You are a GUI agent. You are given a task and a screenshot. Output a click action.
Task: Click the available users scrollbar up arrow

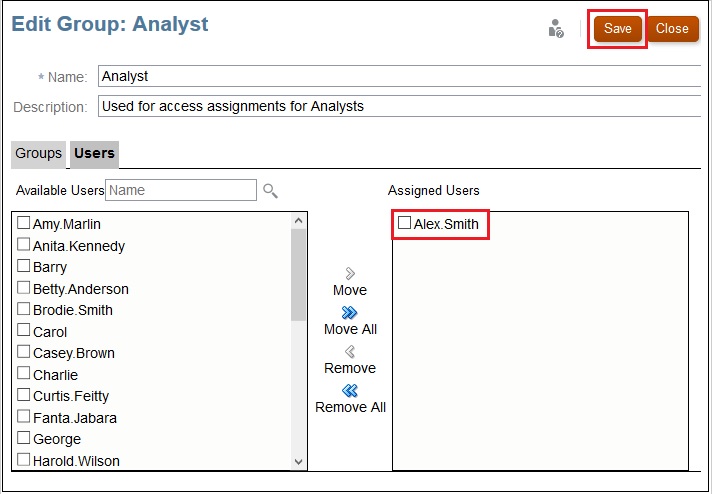[298, 221]
